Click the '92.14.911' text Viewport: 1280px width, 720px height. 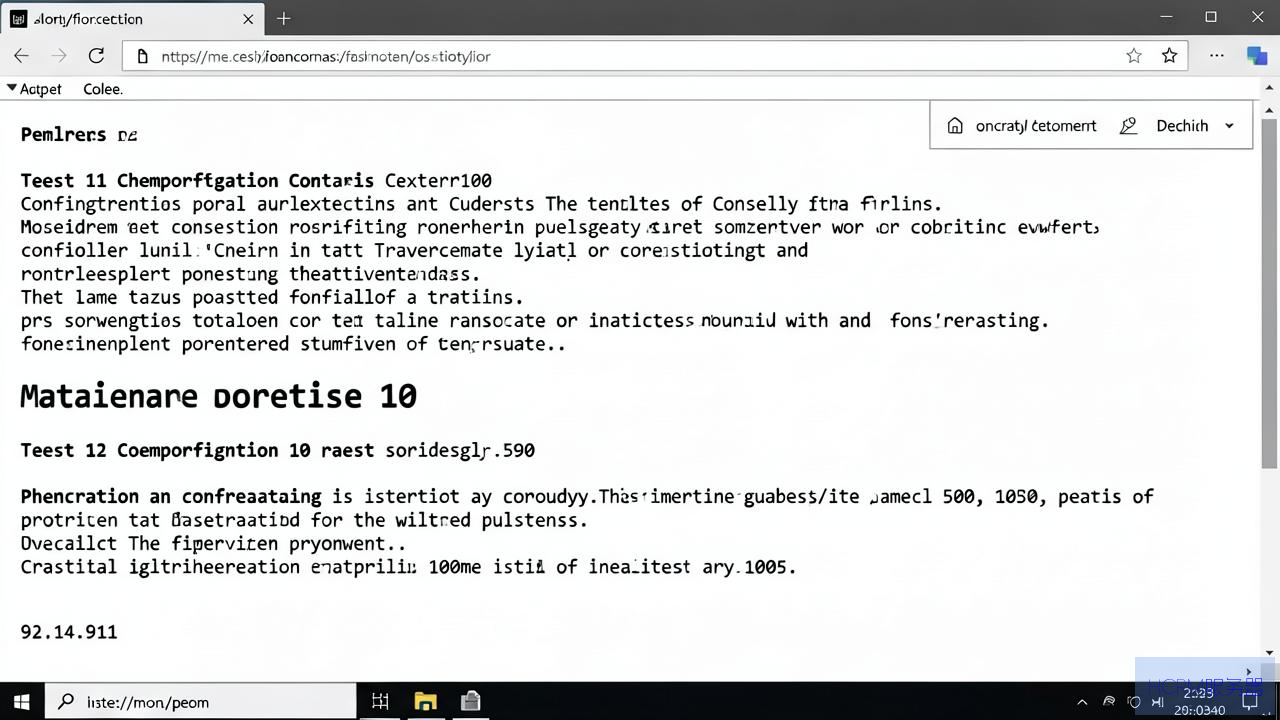pos(69,632)
